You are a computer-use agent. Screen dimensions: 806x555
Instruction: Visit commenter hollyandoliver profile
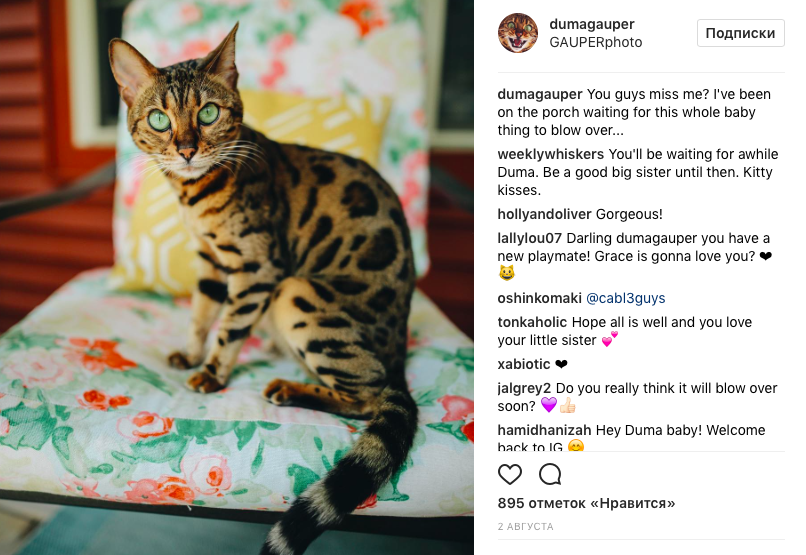544,214
